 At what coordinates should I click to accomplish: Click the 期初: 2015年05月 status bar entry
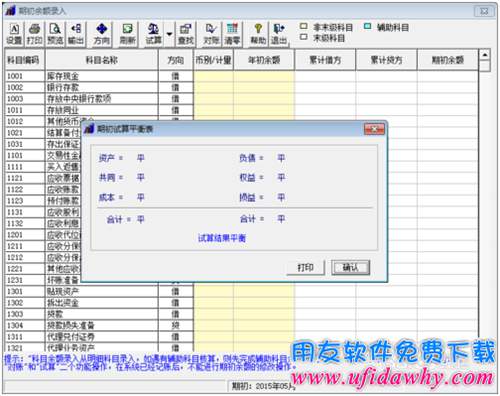263,386
